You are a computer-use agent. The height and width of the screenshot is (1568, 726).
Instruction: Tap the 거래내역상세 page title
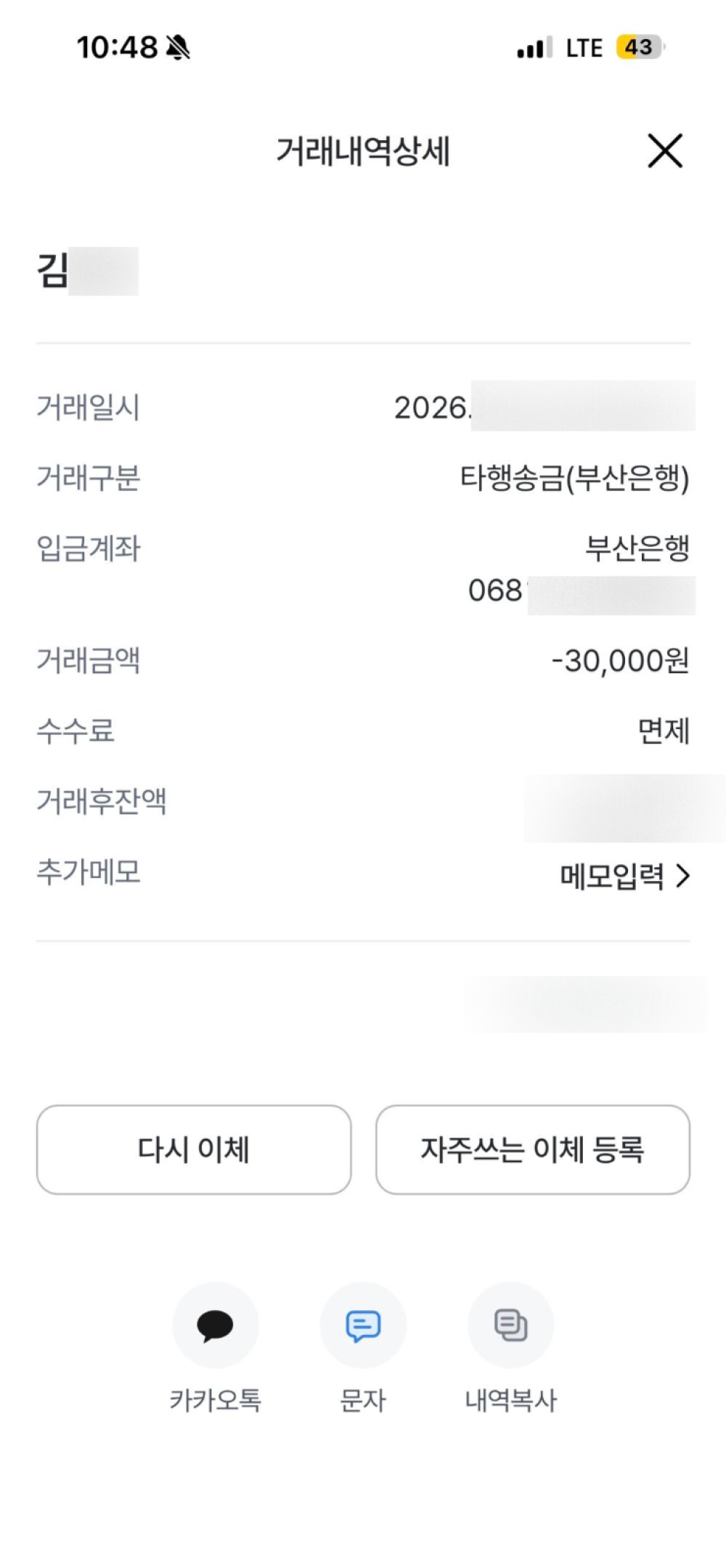(x=363, y=151)
